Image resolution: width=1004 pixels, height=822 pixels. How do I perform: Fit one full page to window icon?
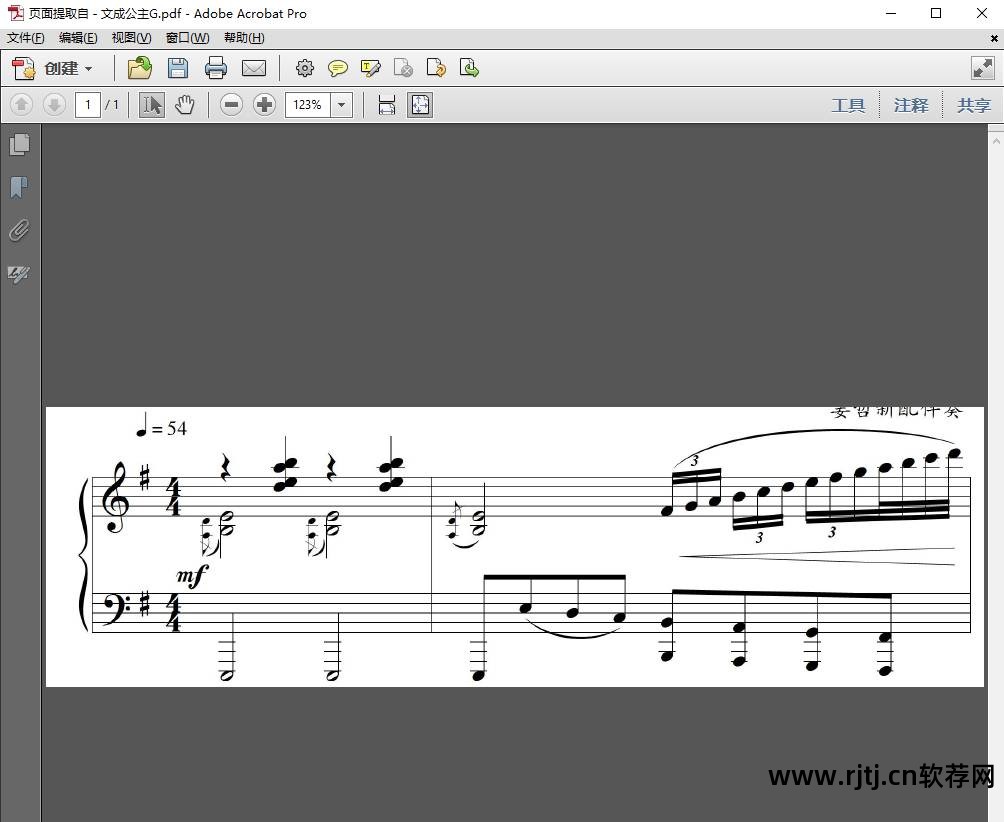[x=420, y=104]
